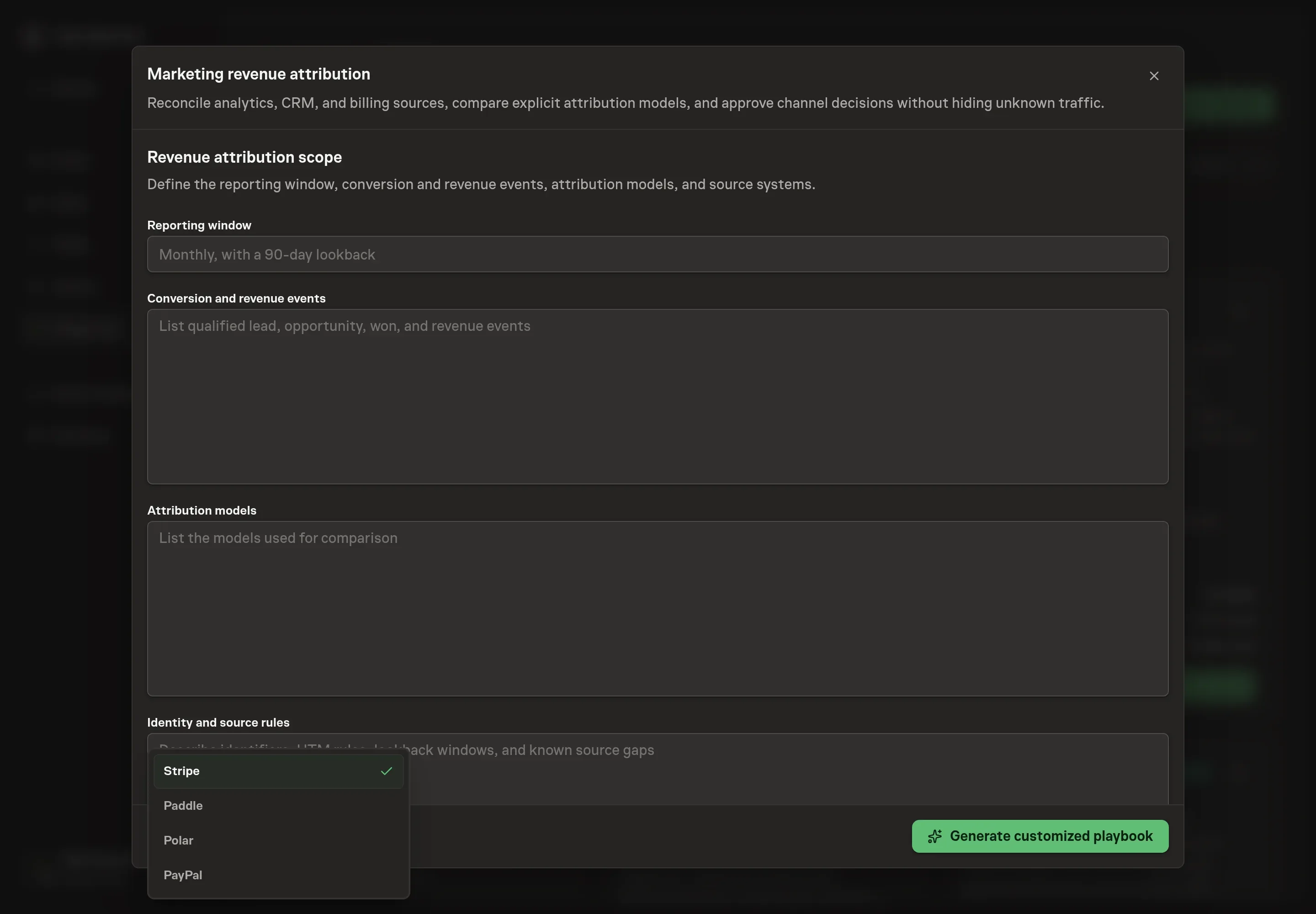Choose Polar from the dropdown options
1316x914 pixels.
(278, 840)
